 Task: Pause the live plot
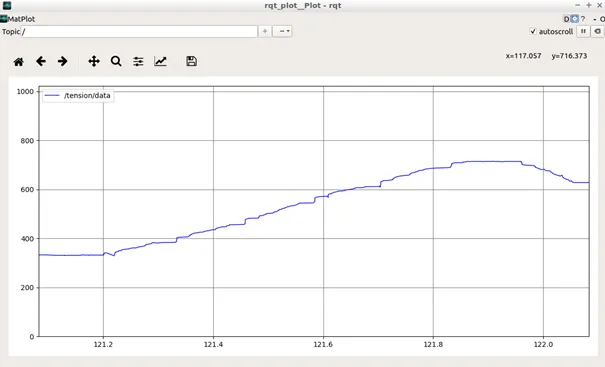point(583,31)
